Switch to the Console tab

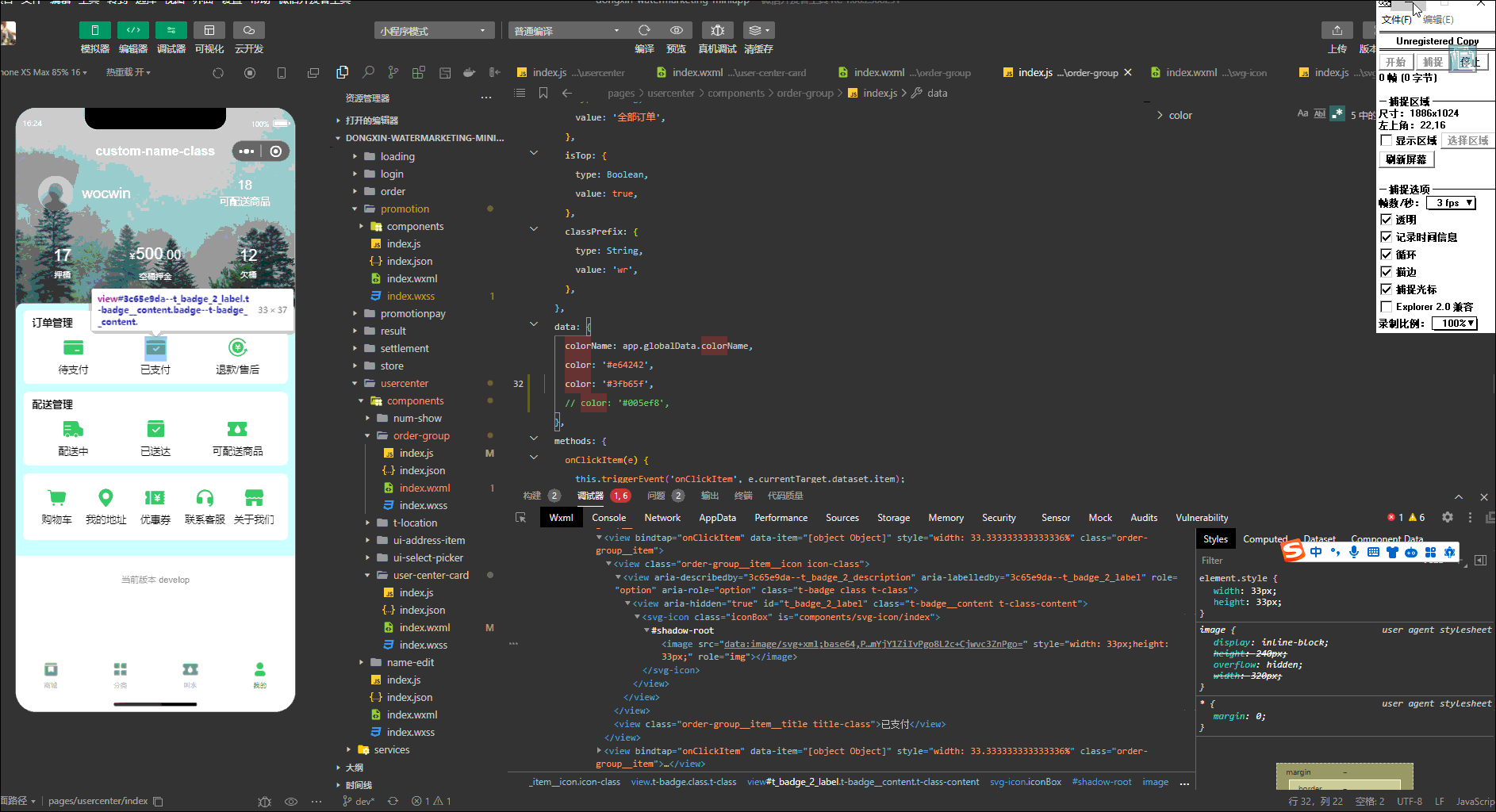pyautogui.click(x=608, y=518)
